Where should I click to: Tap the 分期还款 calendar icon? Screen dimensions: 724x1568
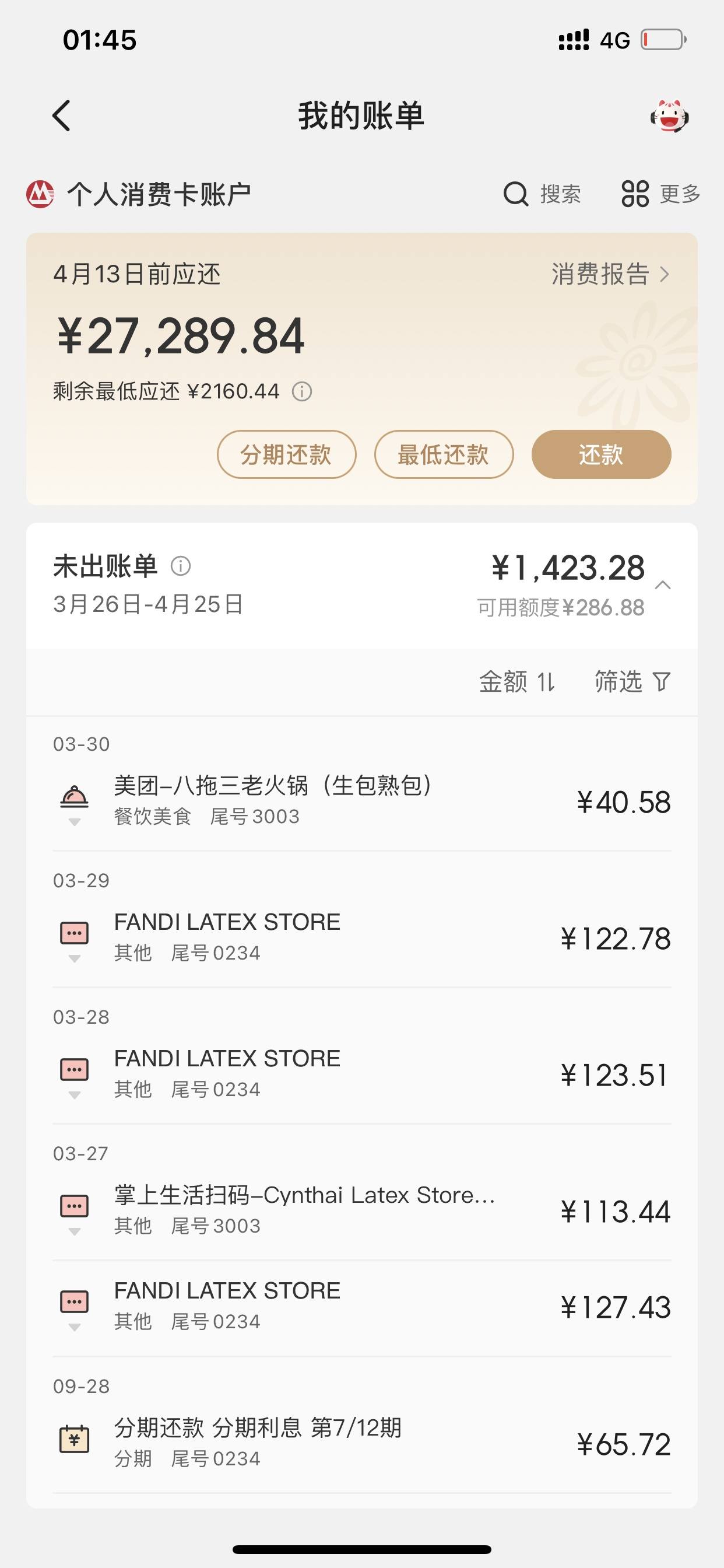[x=74, y=1440]
